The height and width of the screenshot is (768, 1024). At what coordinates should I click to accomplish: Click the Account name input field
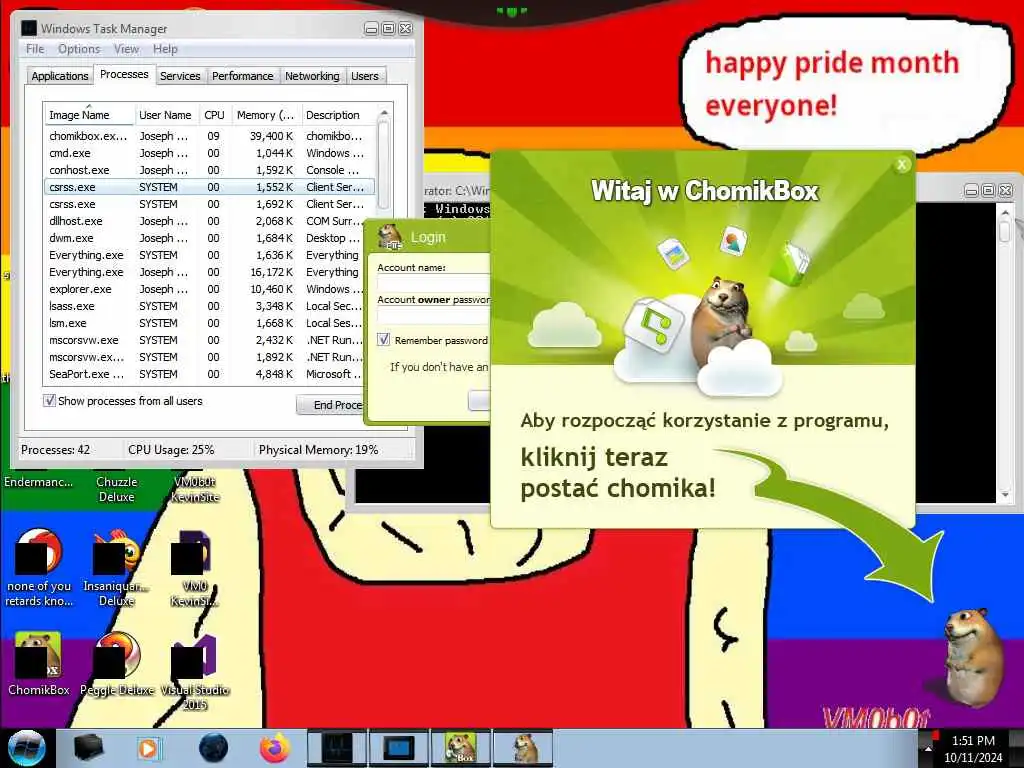[433, 283]
